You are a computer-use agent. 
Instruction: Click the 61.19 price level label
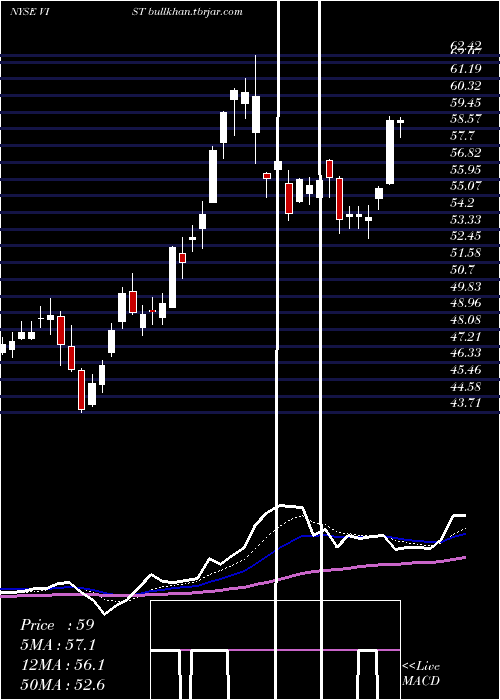coord(466,69)
